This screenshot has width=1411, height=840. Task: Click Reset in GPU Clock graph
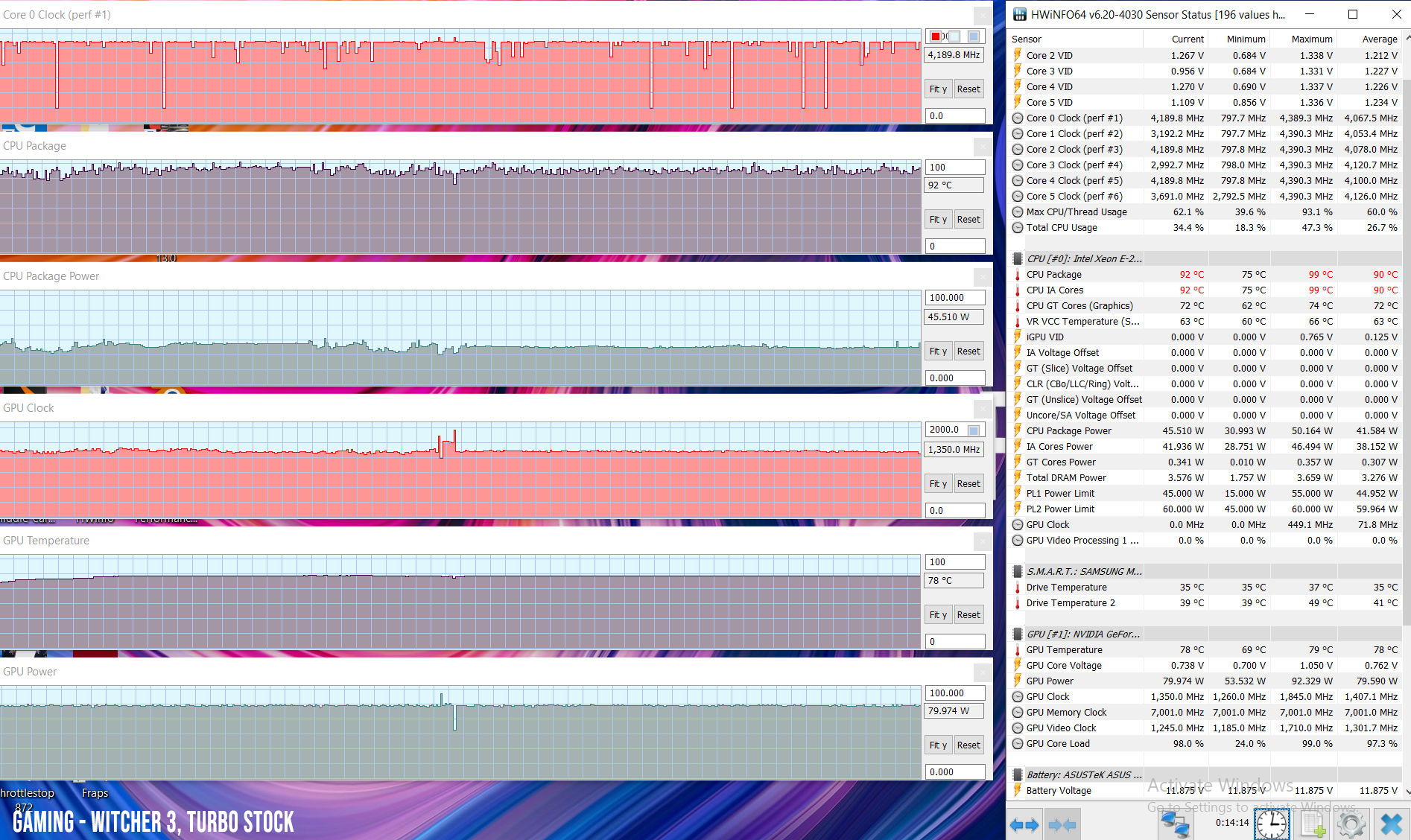[968, 484]
